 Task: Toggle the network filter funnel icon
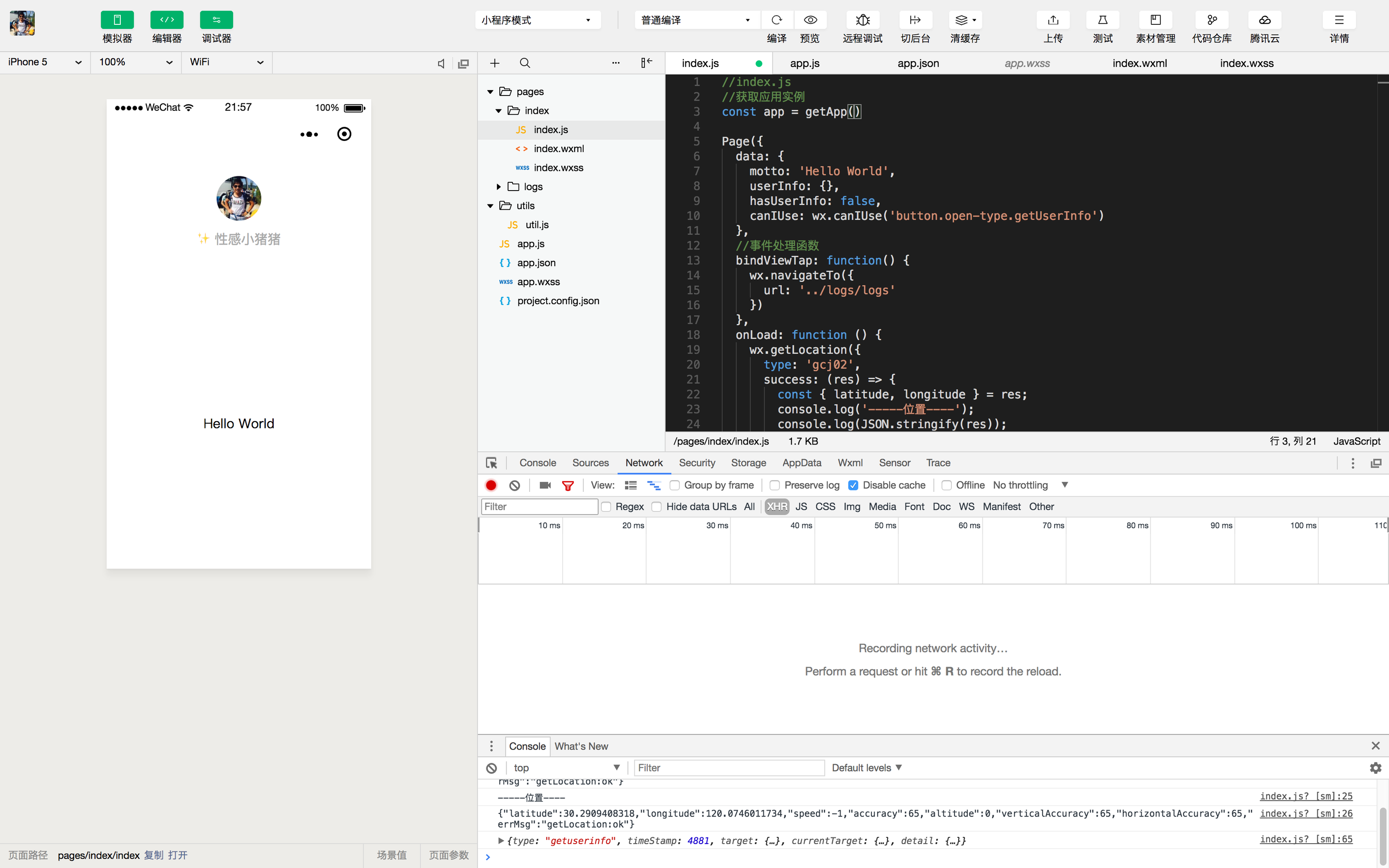click(x=568, y=485)
